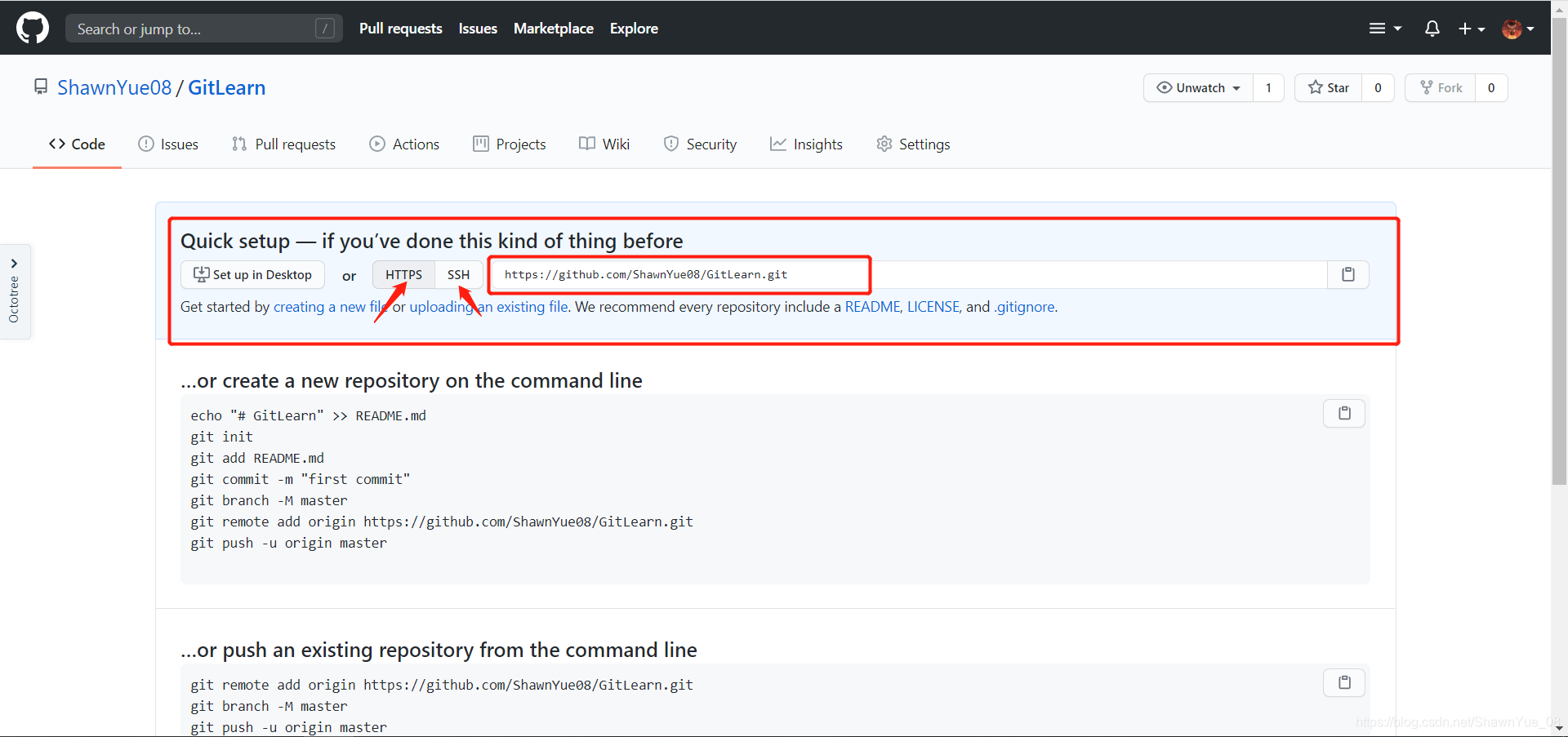Click the 'git init' command line
The height and width of the screenshot is (737, 1568).
(222, 437)
